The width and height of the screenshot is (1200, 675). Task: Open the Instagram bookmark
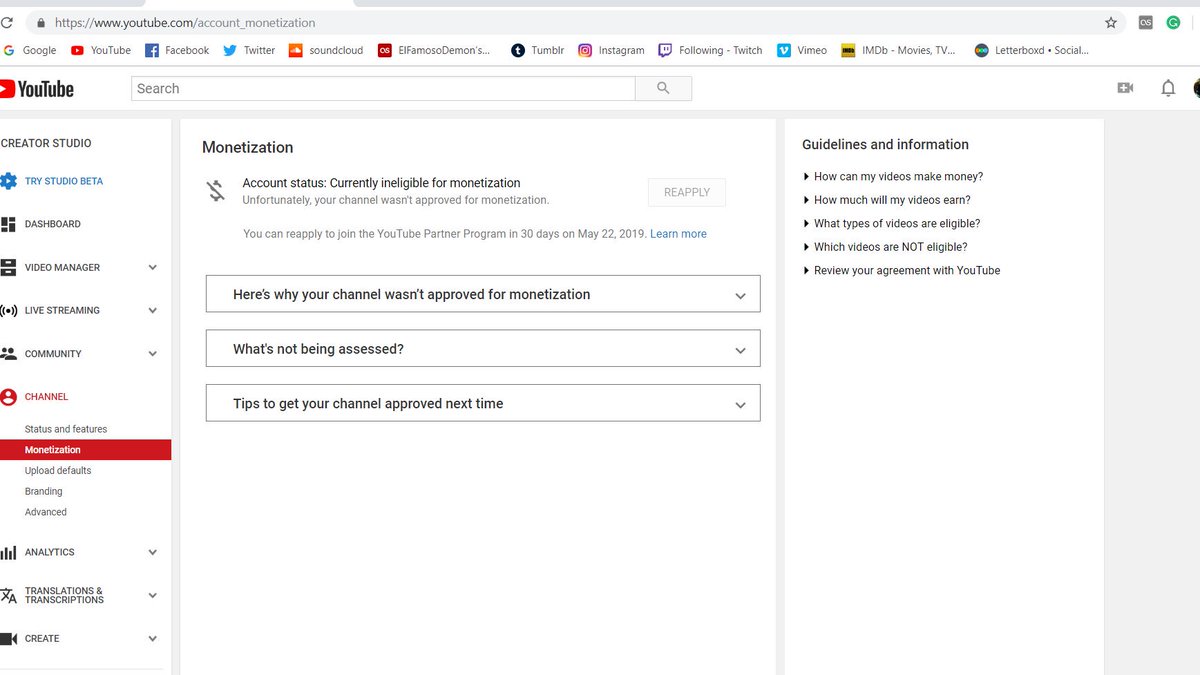(x=611, y=50)
